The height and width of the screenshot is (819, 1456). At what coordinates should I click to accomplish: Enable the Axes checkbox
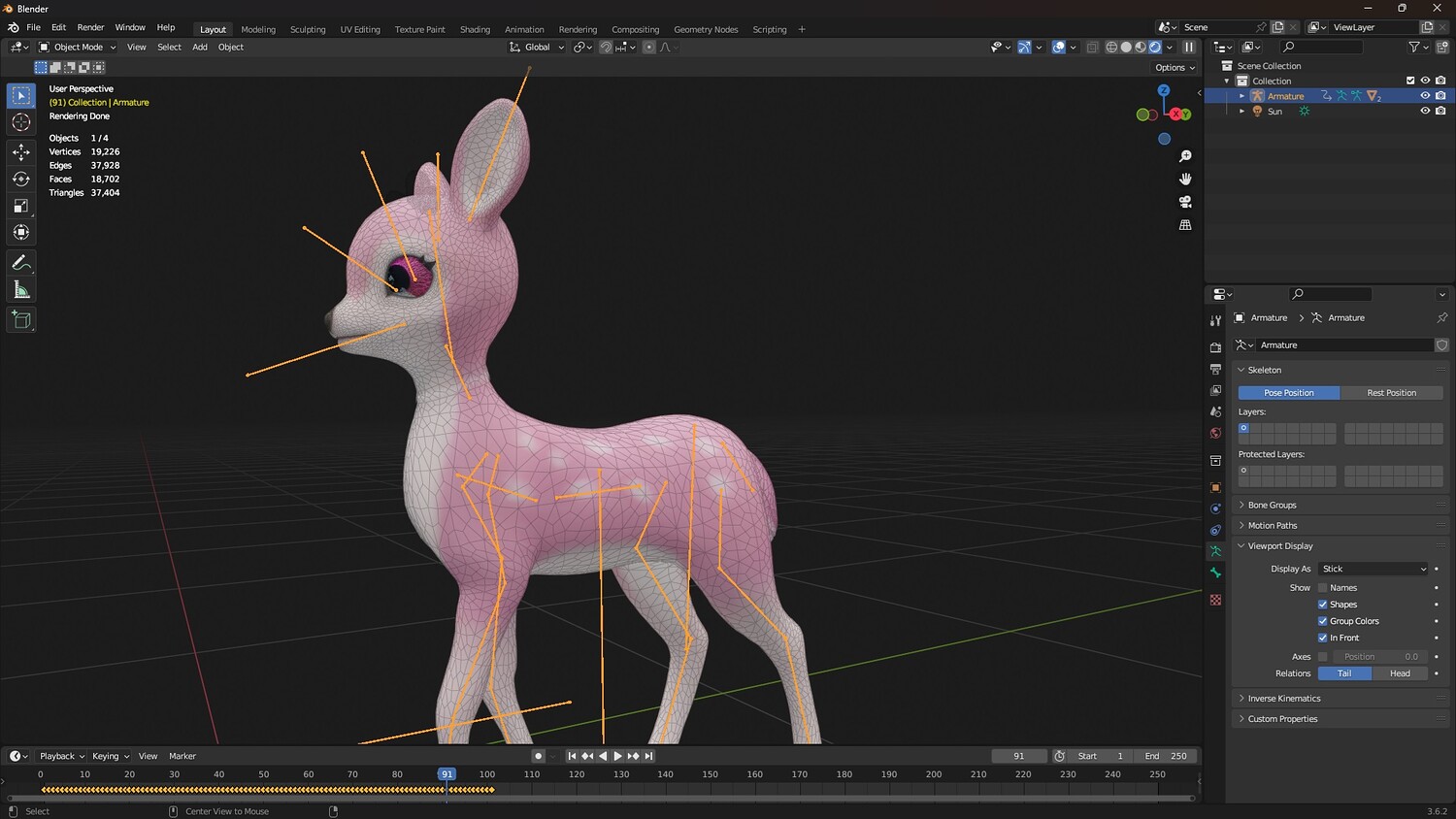pos(1322,657)
